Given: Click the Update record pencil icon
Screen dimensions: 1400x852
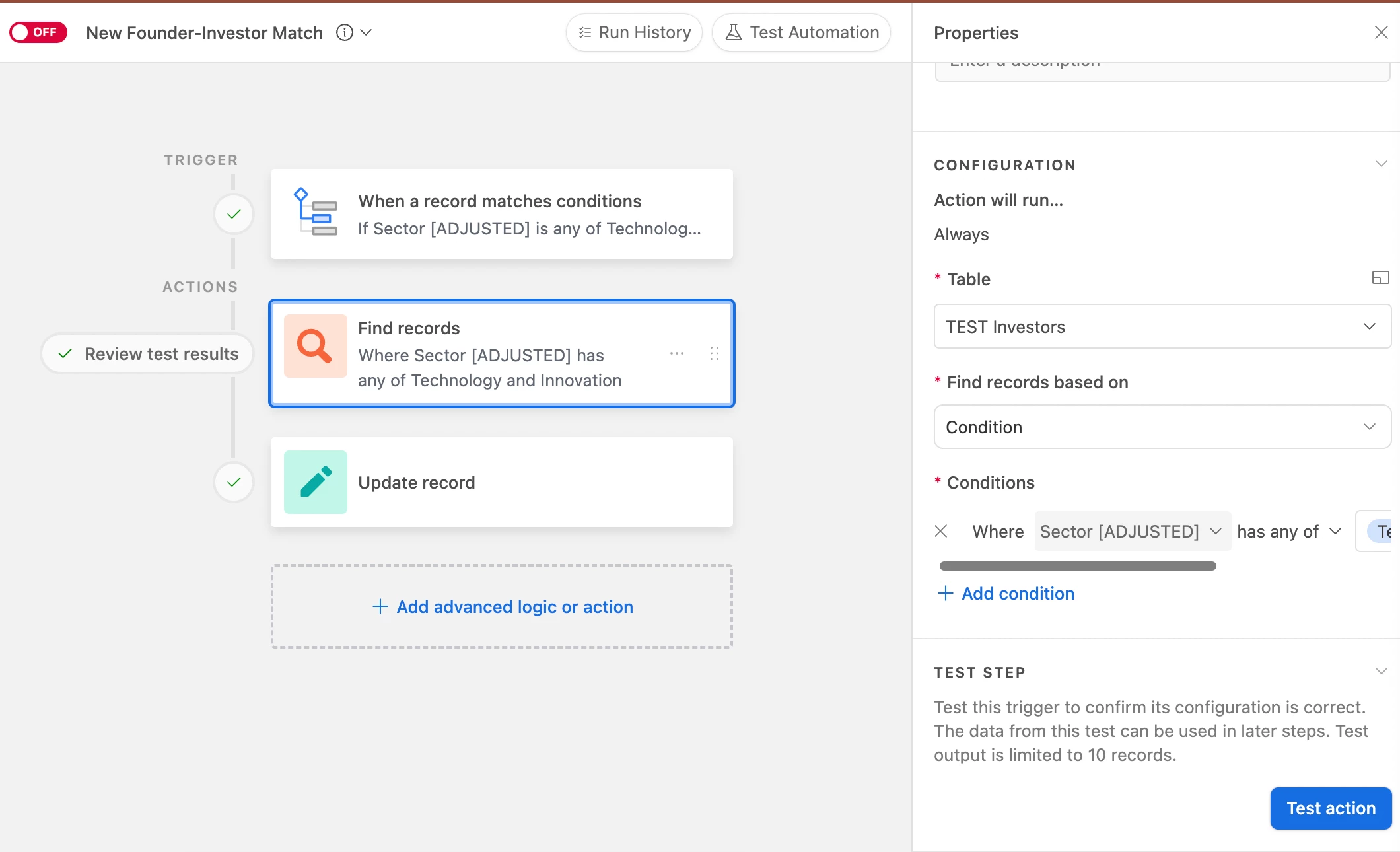Looking at the screenshot, I should (315, 482).
